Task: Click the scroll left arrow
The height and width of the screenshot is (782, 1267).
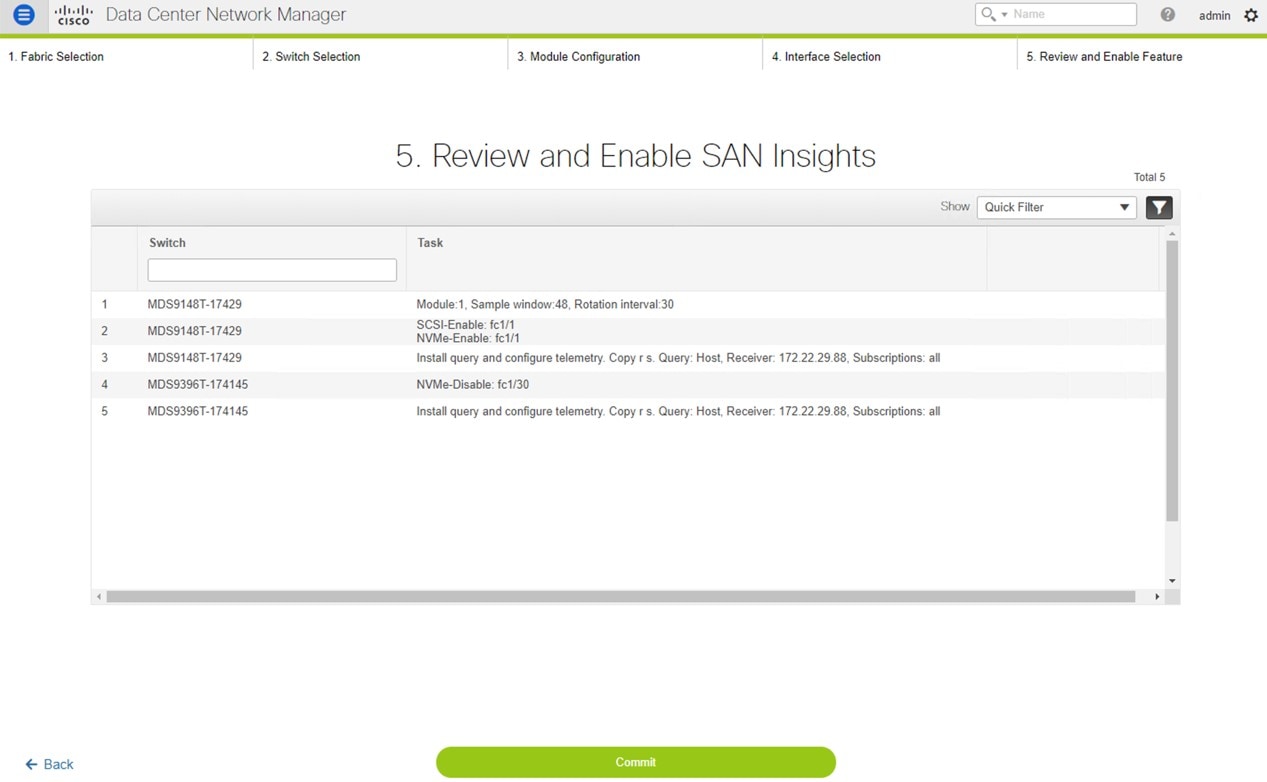Action: [98, 597]
